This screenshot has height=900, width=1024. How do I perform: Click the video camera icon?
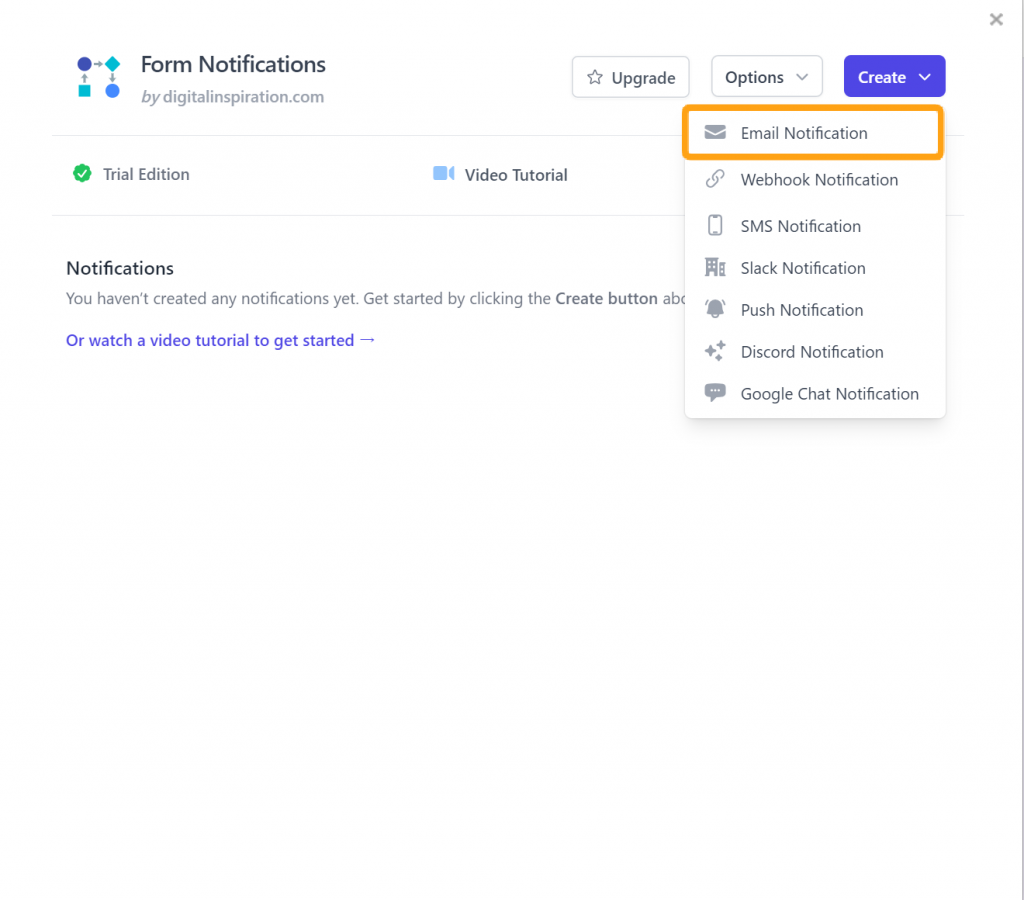click(x=444, y=174)
